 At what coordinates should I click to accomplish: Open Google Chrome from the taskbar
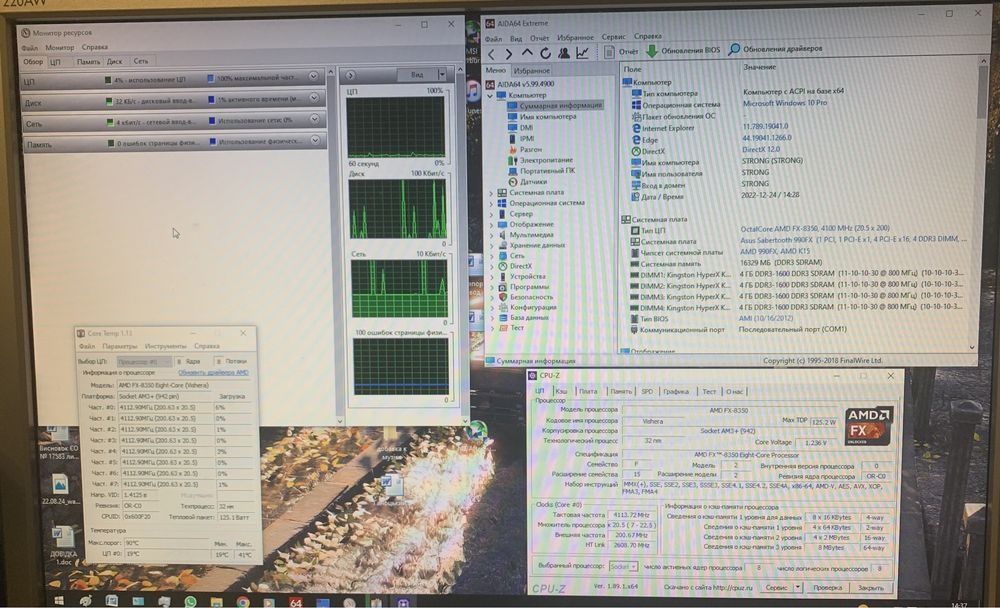click(x=242, y=601)
